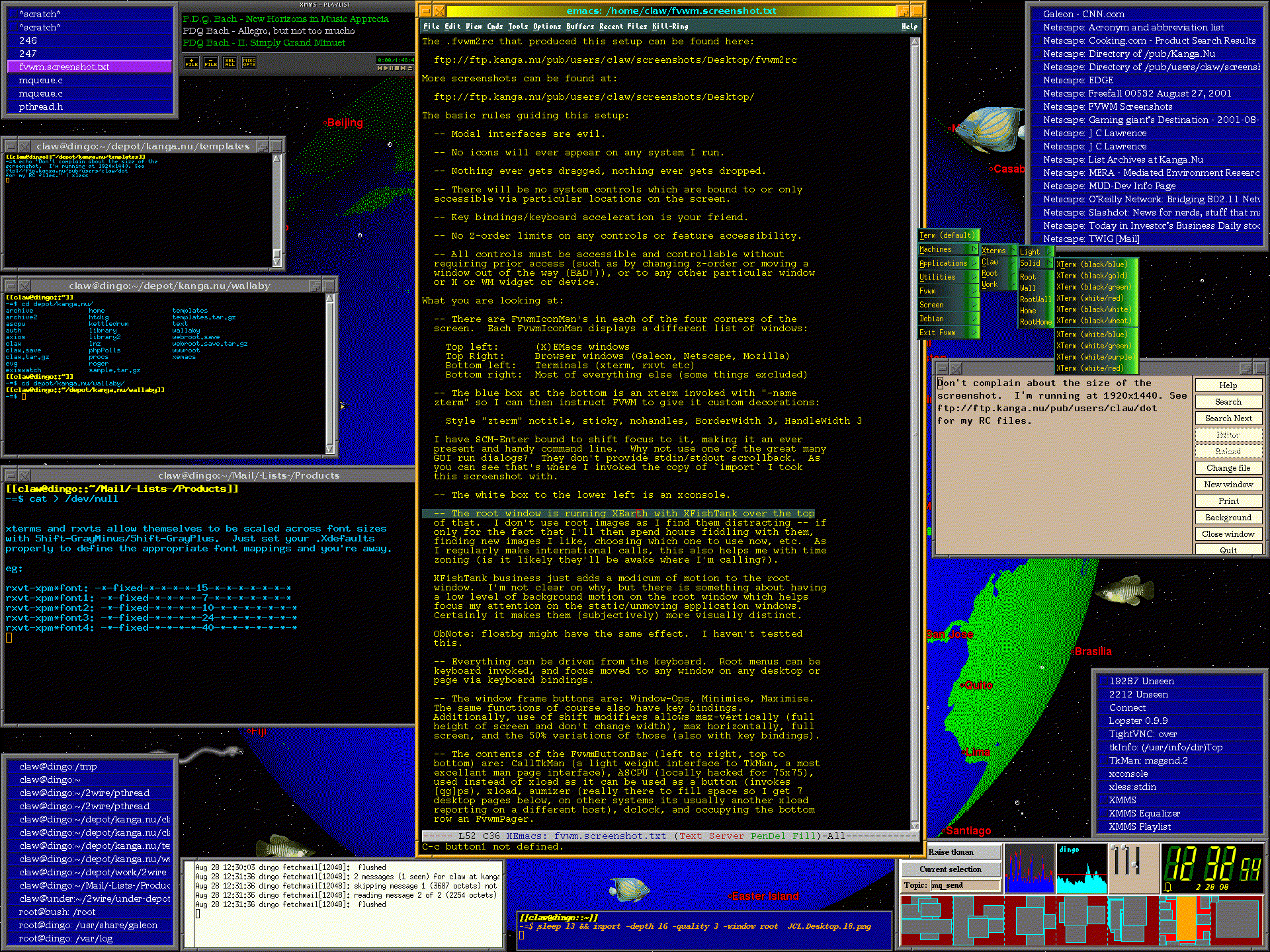The width and height of the screenshot is (1270, 952).
Task: Open XMMS MISC OPTS button
Action: [x=249, y=63]
